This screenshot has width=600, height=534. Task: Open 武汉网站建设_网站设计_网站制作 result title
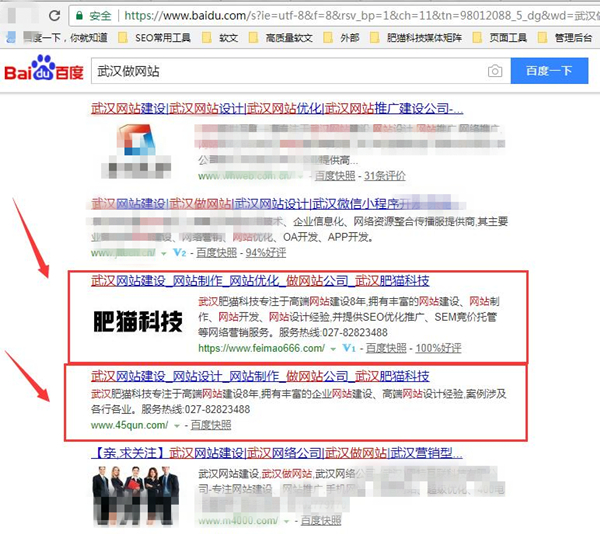tap(260, 376)
